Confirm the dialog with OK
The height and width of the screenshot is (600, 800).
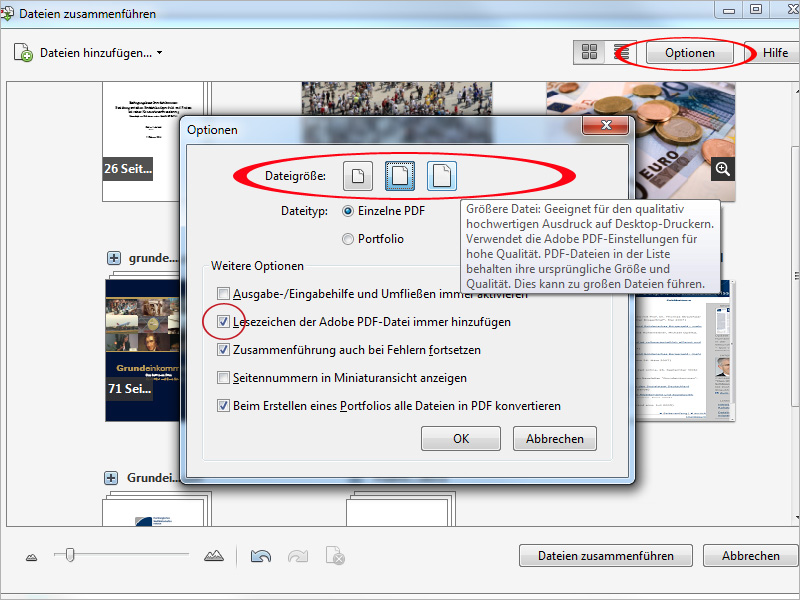461,439
